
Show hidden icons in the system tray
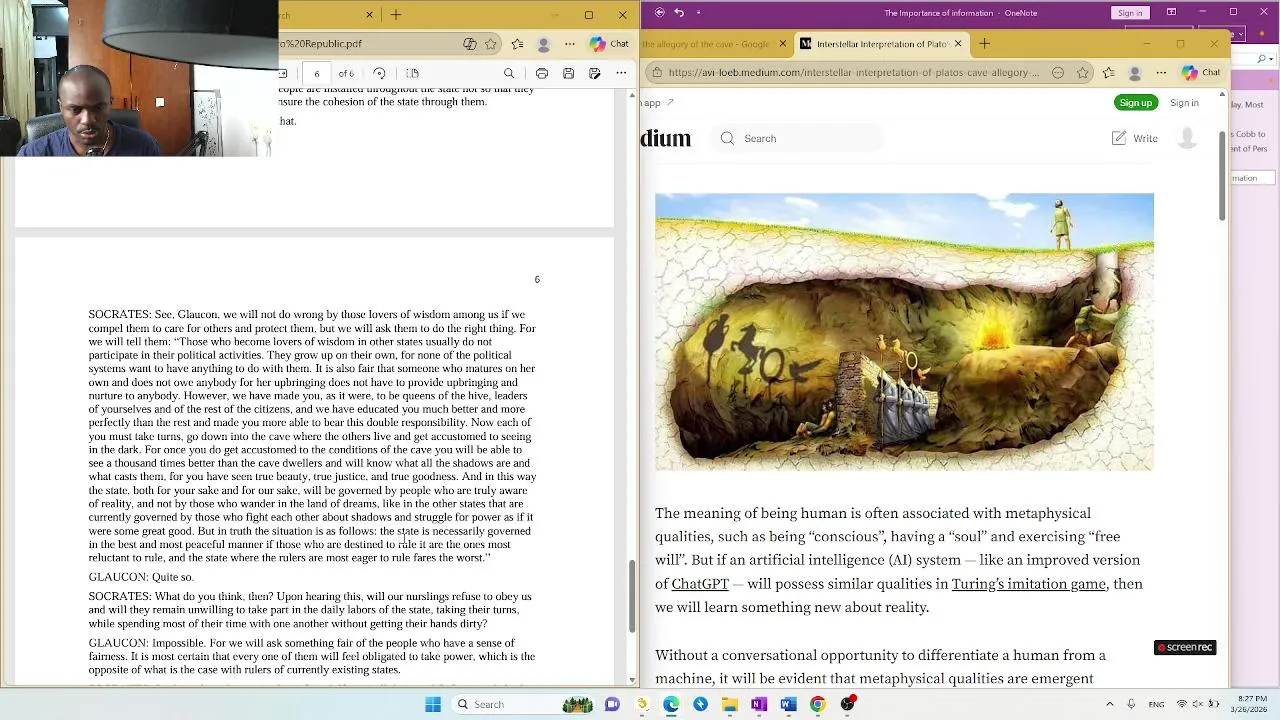1109,704
